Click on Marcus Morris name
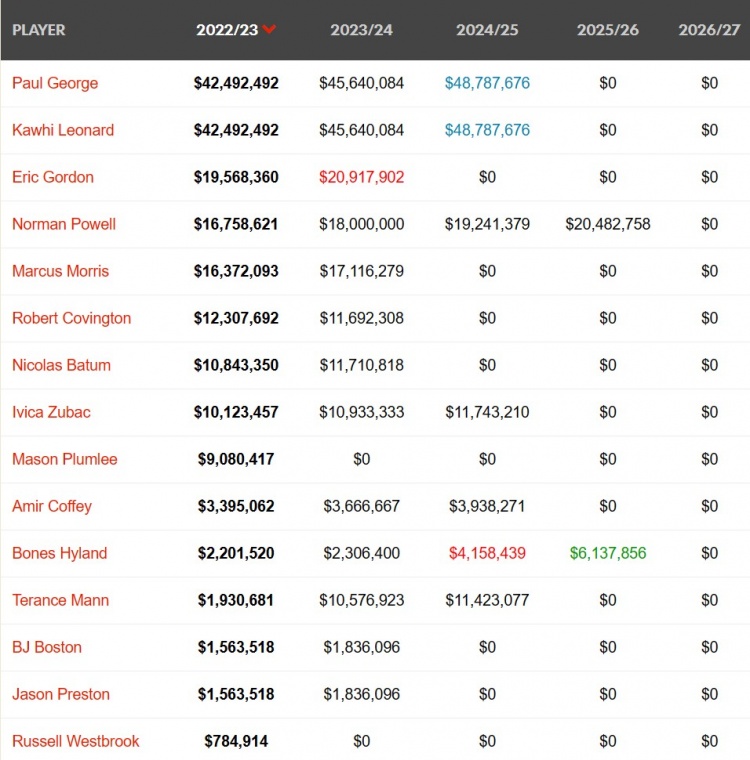This screenshot has width=750, height=760. (60, 271)
